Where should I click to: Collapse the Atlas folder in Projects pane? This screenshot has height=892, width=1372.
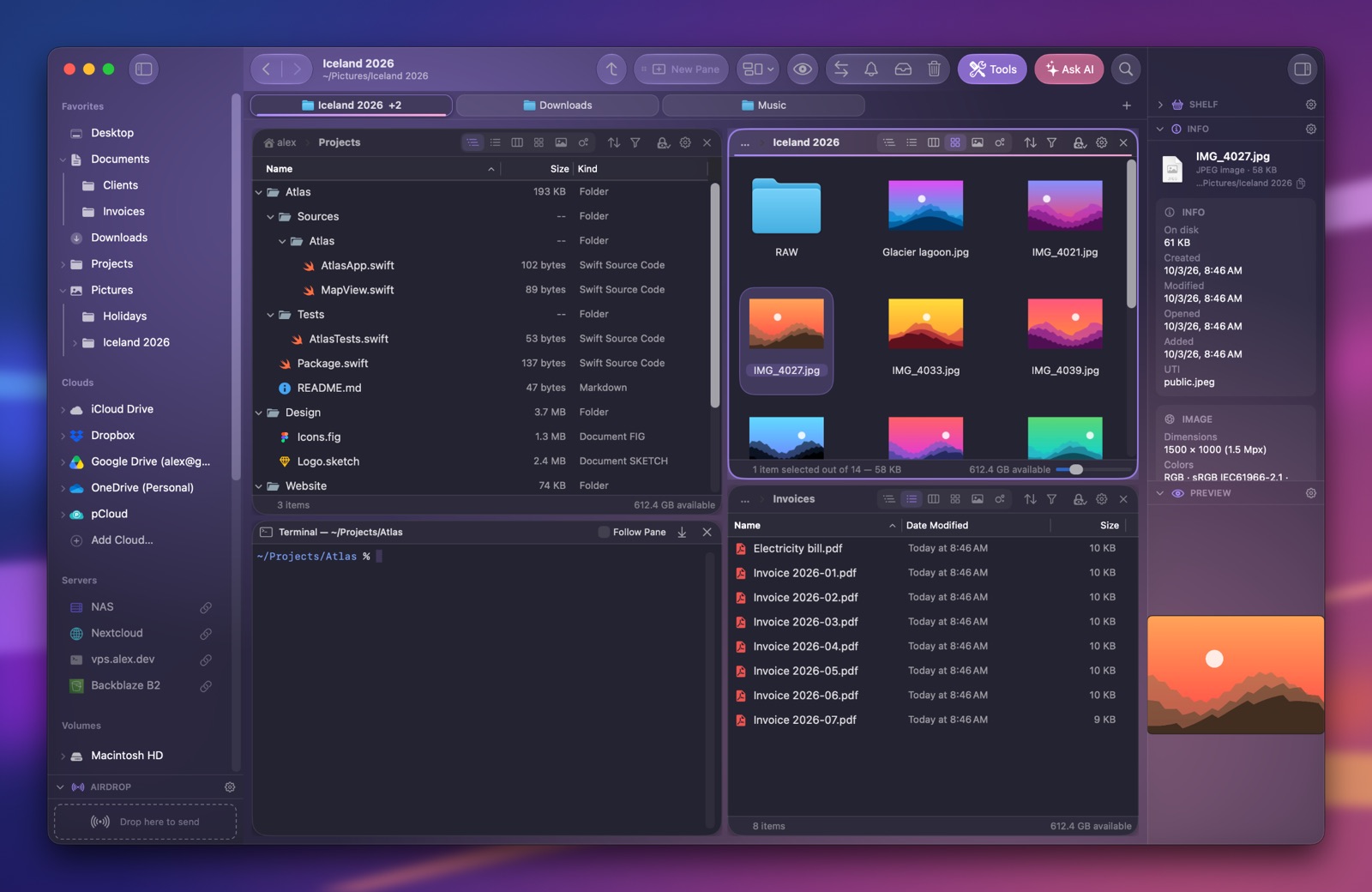point(259,192)
